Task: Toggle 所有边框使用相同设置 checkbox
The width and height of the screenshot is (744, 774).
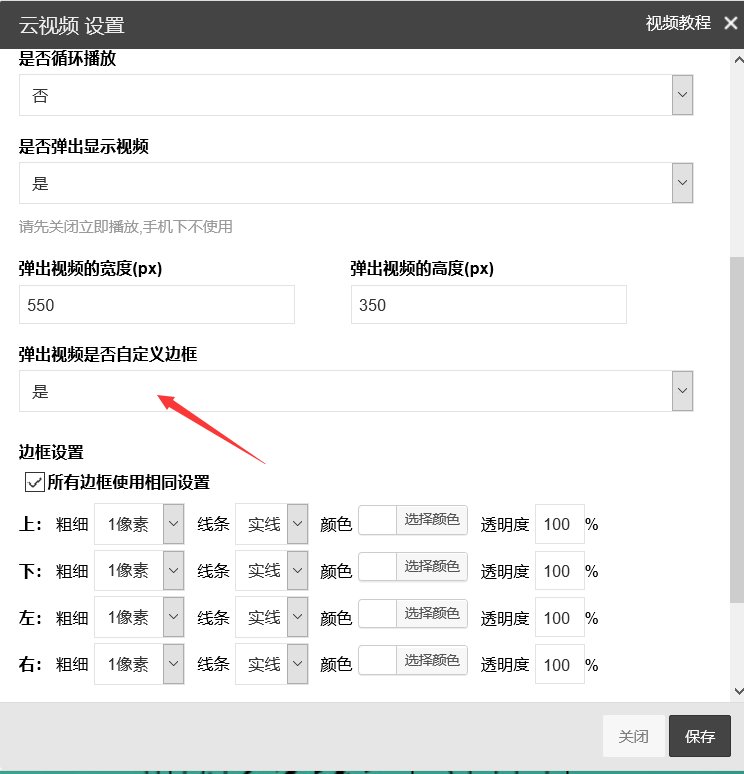Action: coord(35,482)
